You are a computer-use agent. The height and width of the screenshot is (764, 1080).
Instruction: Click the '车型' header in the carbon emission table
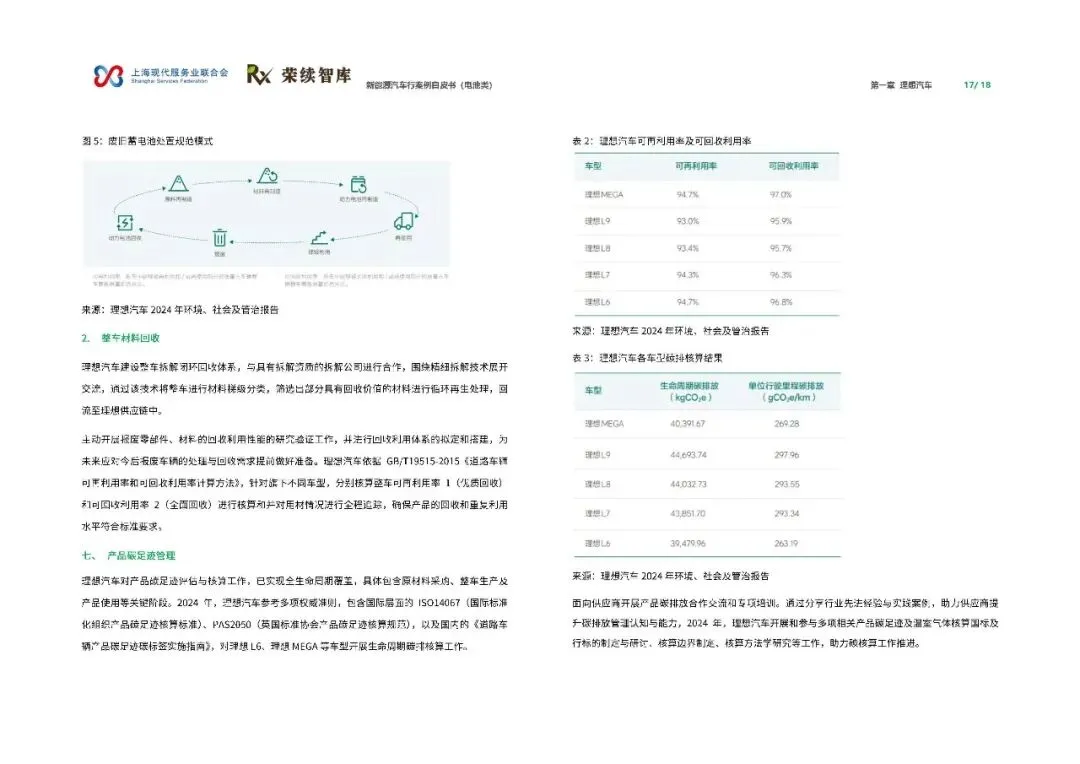(x=593, y=391)
